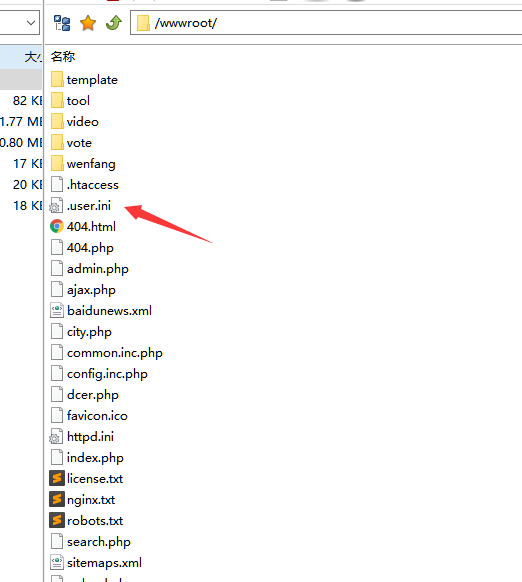The height and width of the screenshot is (582, 522).
Task: Click the /wwwroot/ path input field
Action: coord(326,23)
